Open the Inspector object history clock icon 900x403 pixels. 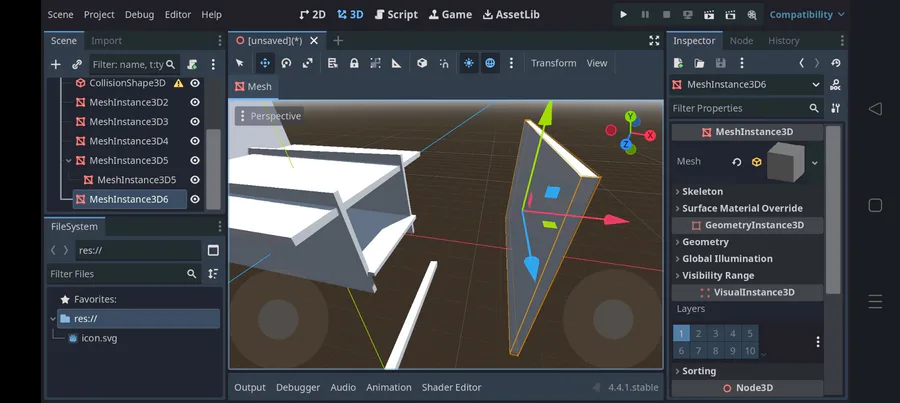click(x=836, y=63)
